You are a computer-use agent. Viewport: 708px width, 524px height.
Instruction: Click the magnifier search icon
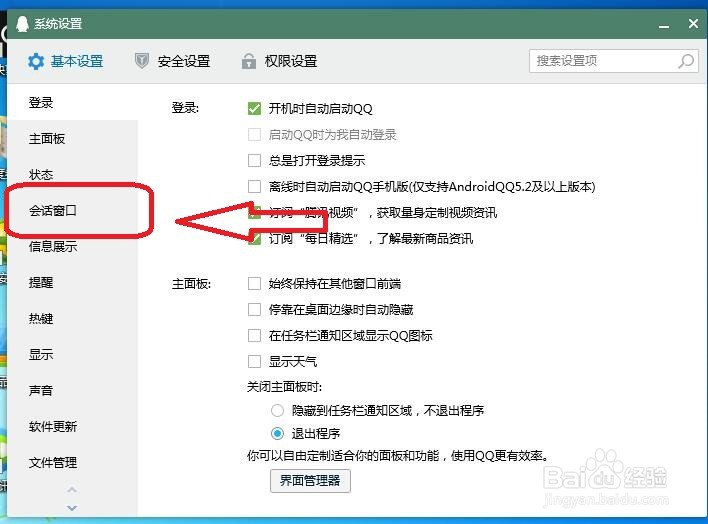coord(686,61)
